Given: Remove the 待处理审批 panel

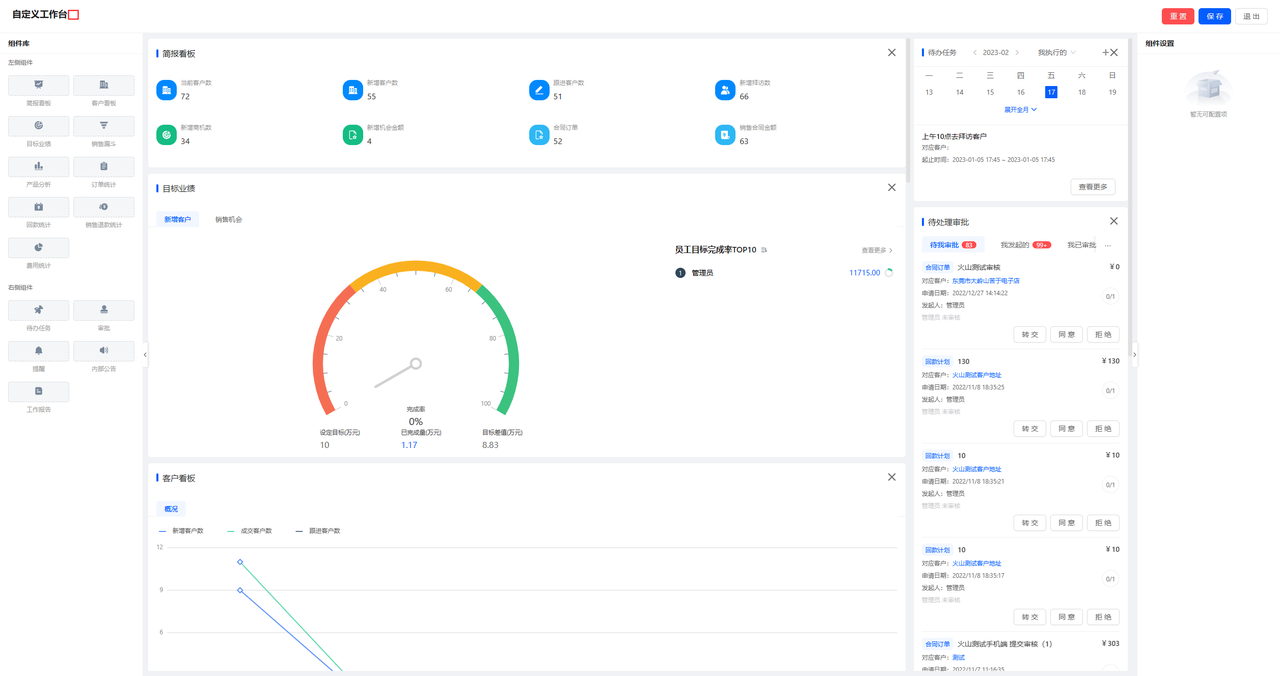Looking at the screenshot, I should (x=1114, y=222).
